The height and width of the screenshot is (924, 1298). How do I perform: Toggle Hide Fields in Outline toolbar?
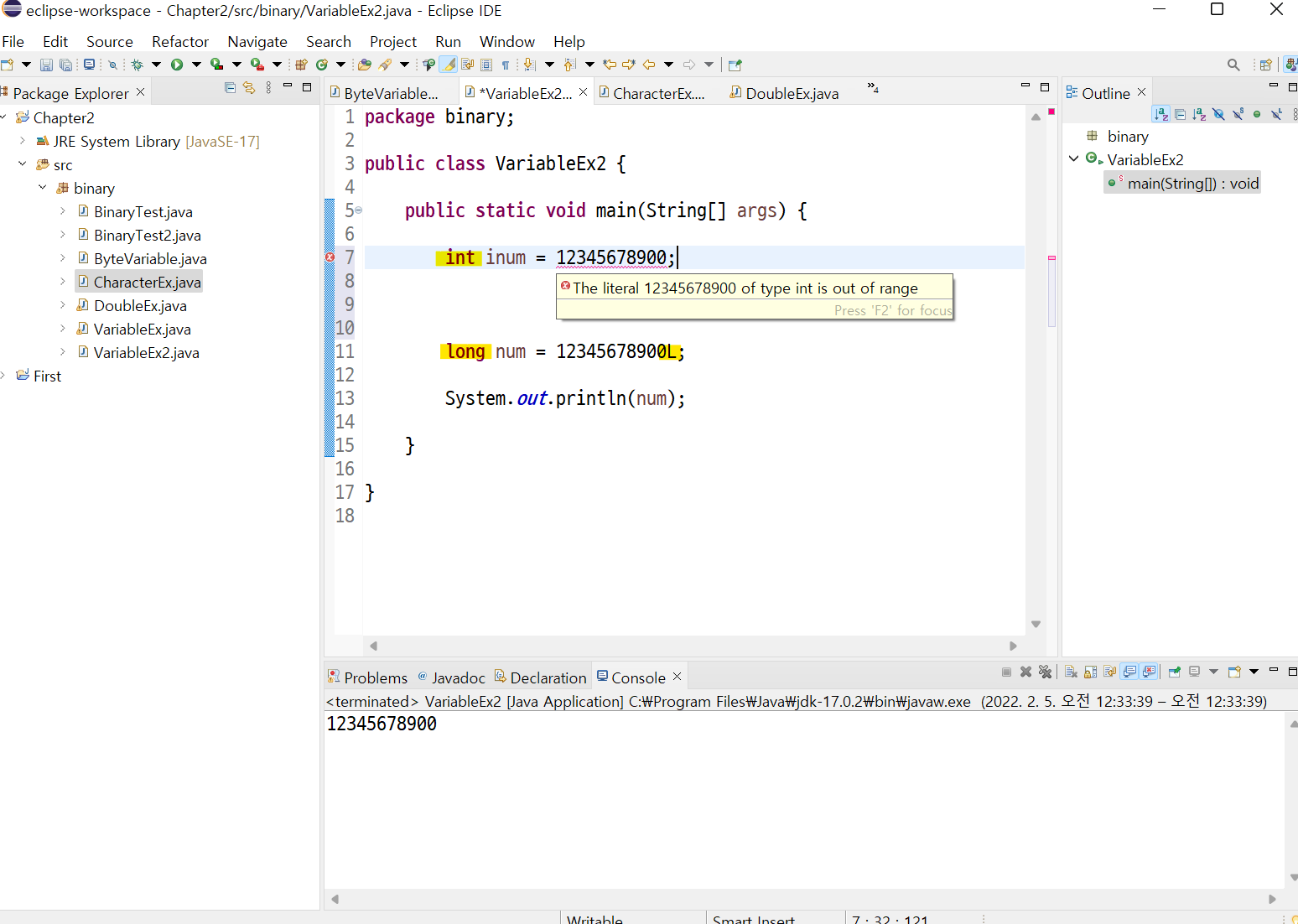click(1218, 114)
